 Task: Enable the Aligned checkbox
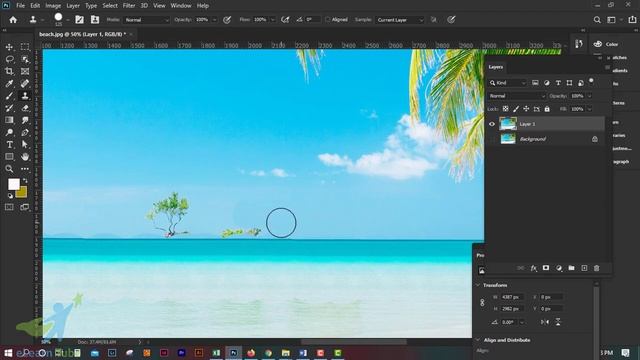click(327, 20)
